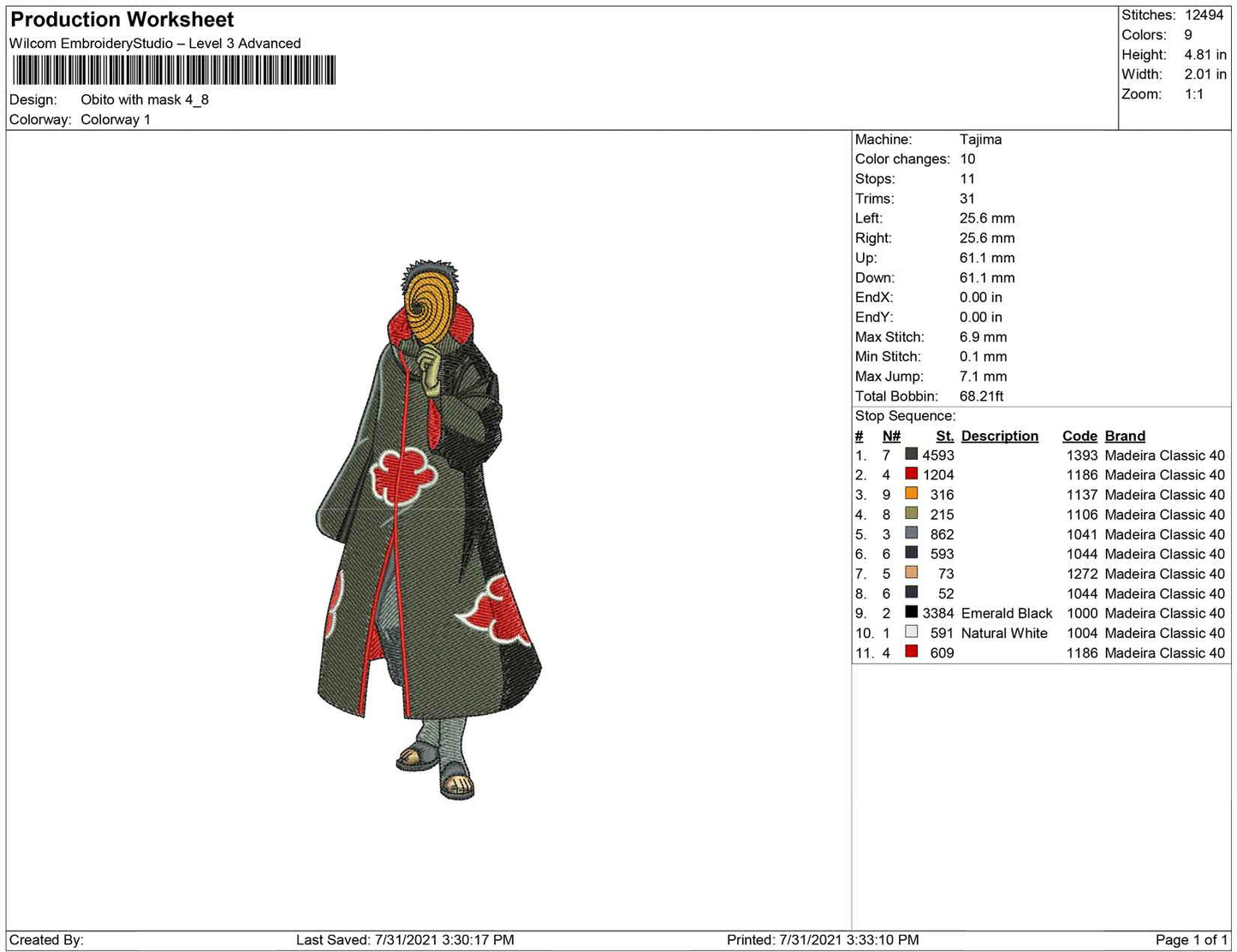Click the N# column header
The width and height of the screenshot is (1237, 952).
(891, 436)
